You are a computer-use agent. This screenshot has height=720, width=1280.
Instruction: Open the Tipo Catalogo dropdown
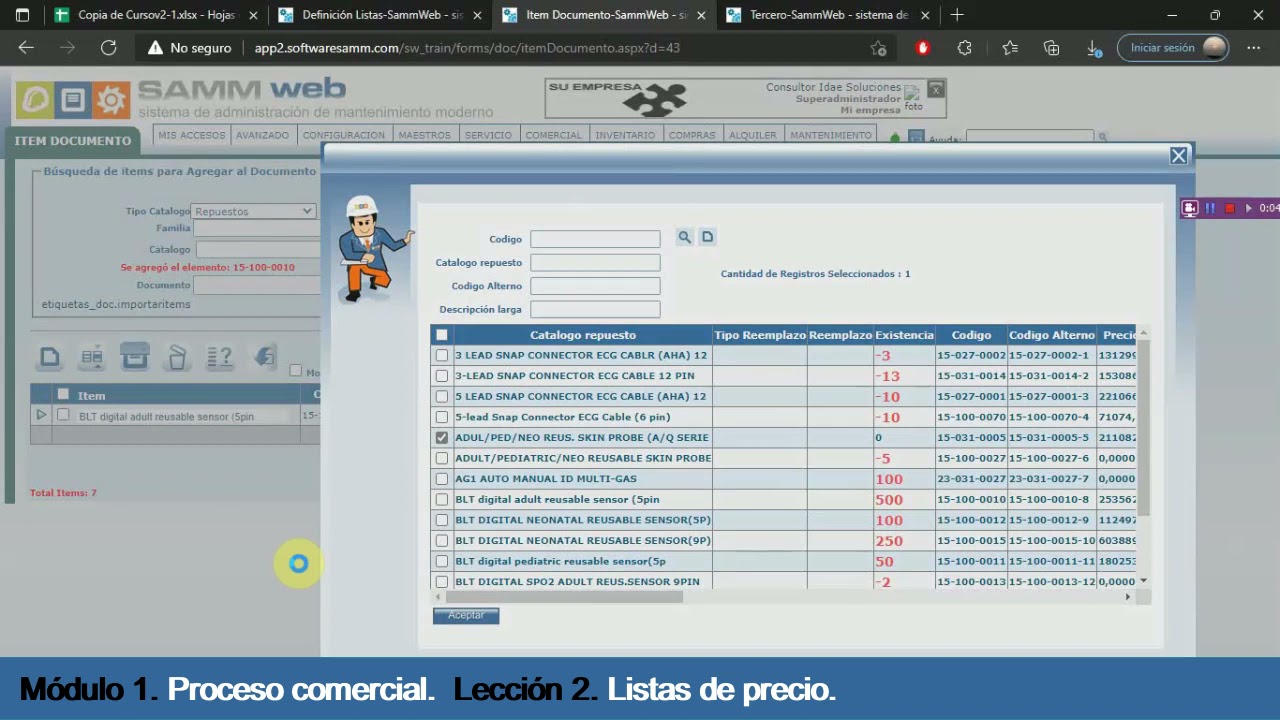click(254, 211)
